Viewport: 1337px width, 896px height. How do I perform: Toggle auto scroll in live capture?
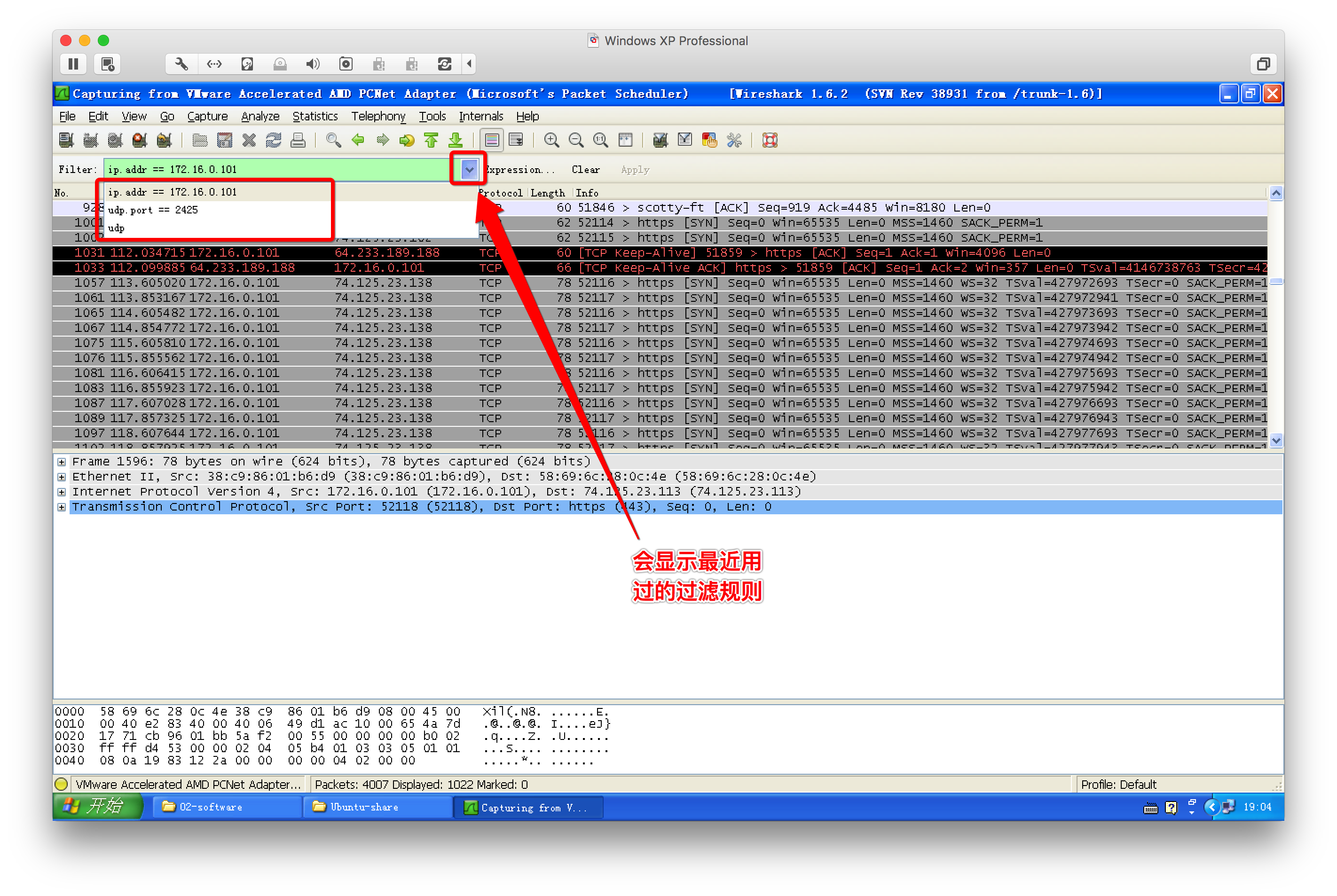(516, 140)
